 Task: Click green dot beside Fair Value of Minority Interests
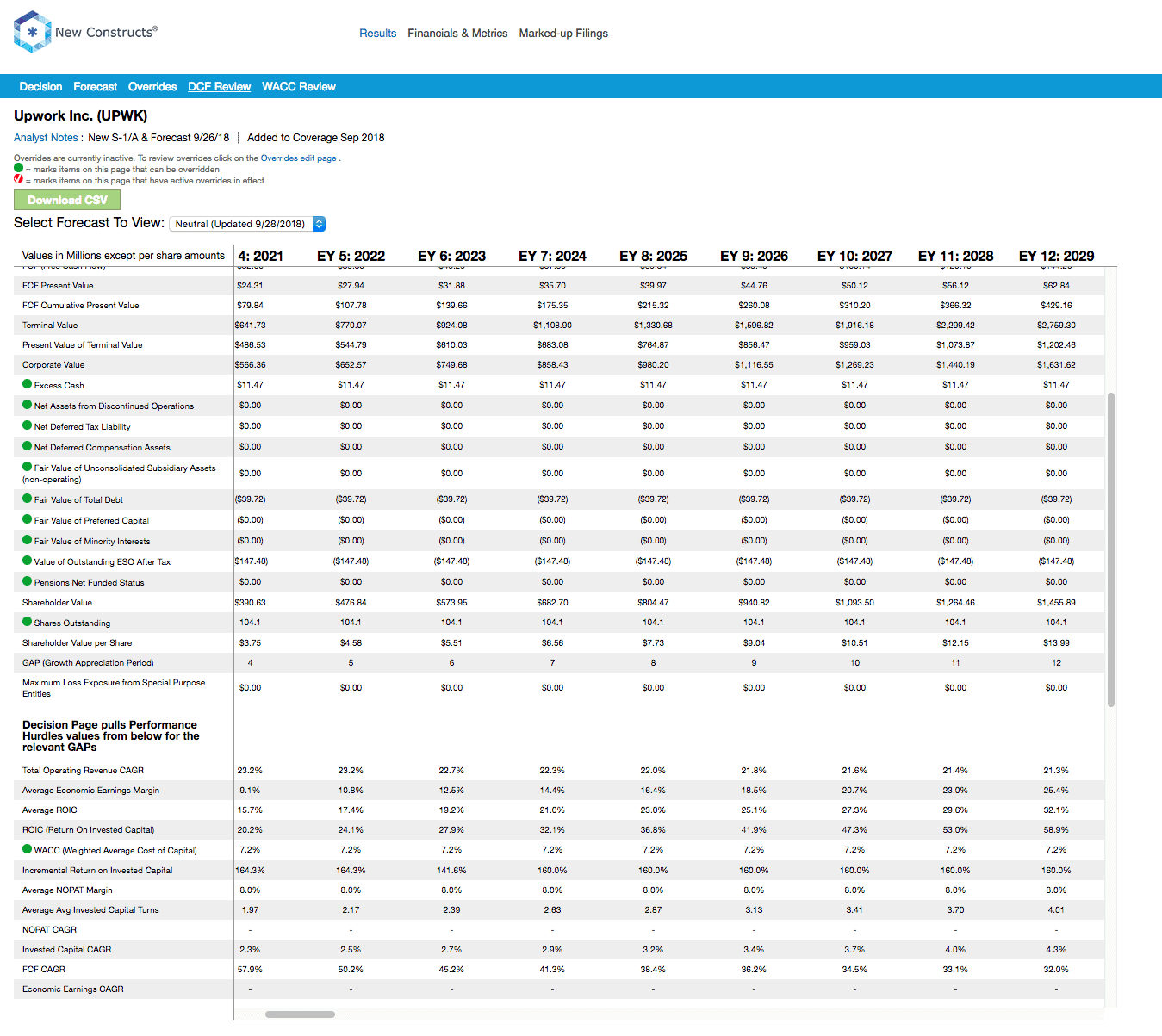(27, 540)
